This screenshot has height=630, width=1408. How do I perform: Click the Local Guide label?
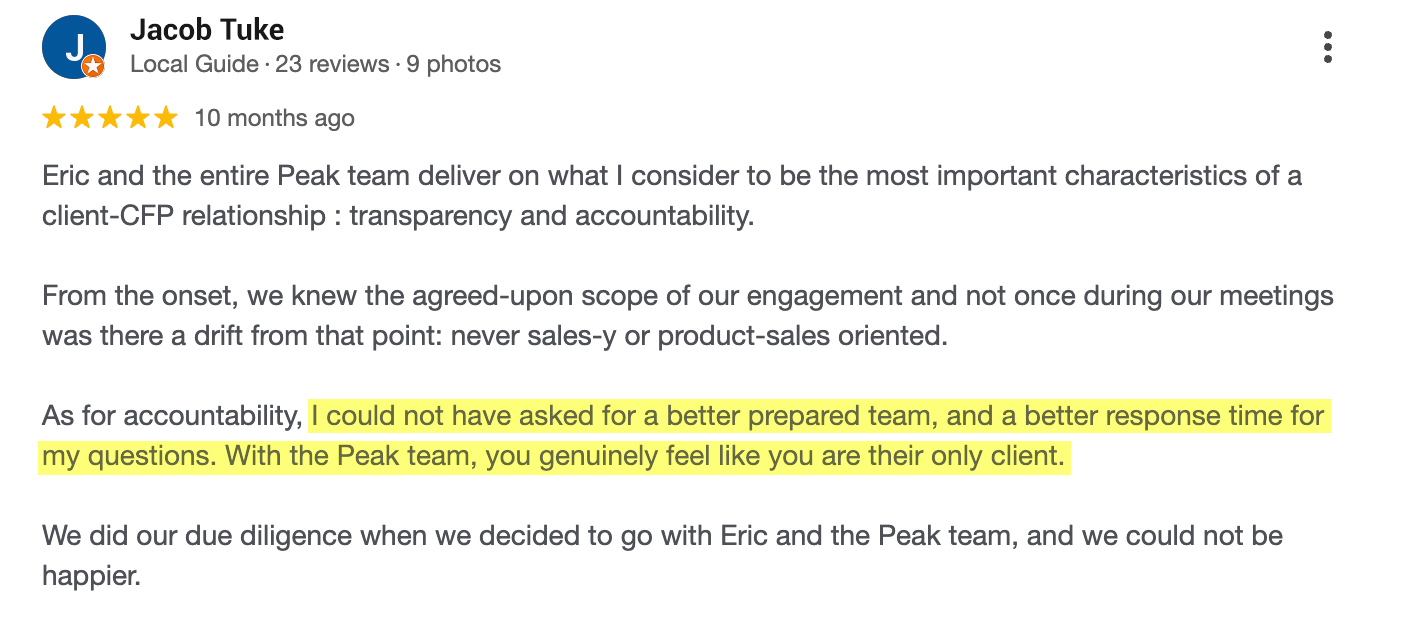pos(194,65)
